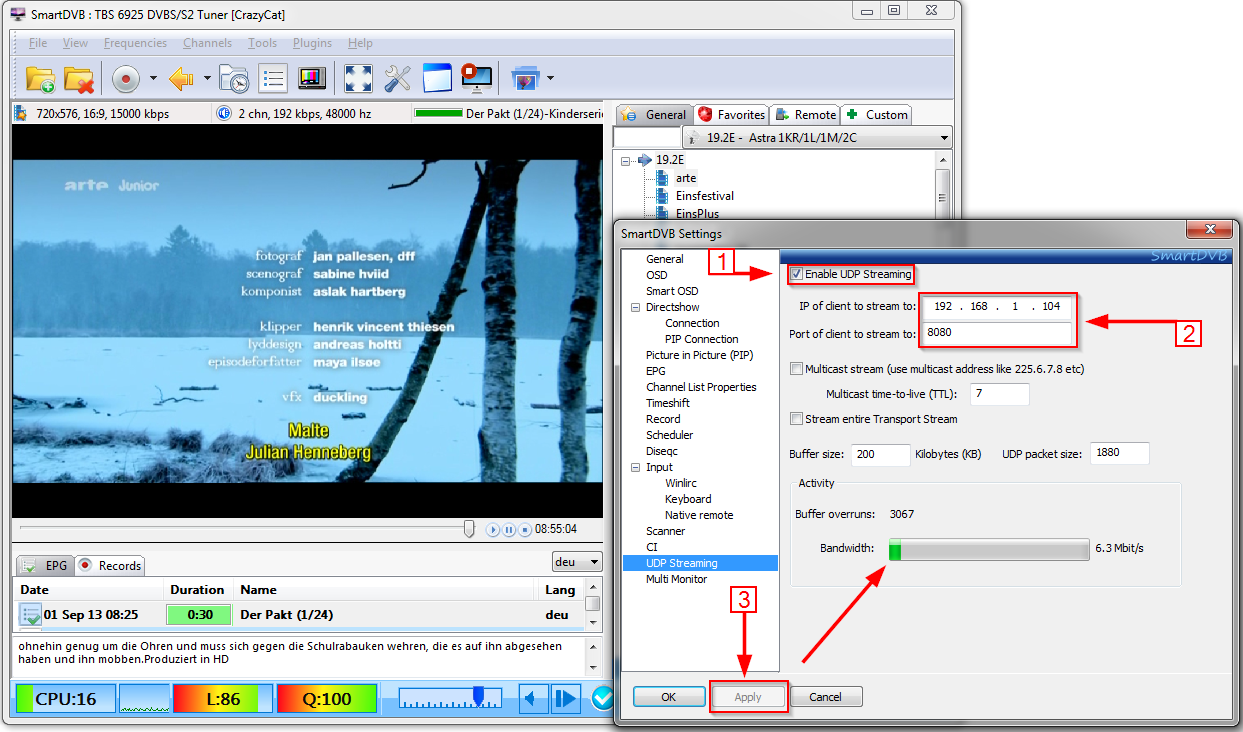Click the TV color bars icon
Image resolution: width=1243 pixels, height=732 pixels.
pos(312,79)
